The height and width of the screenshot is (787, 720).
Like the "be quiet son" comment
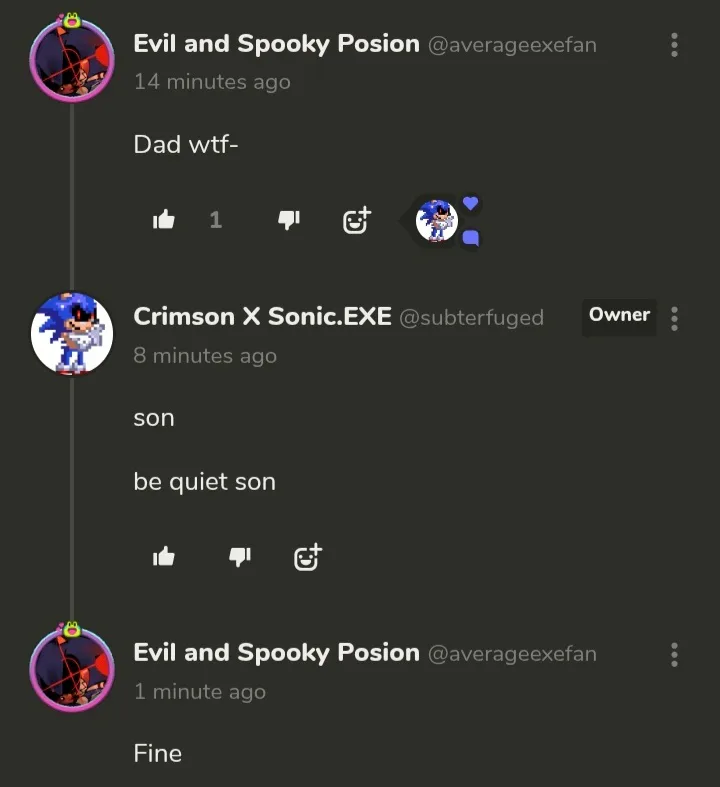pyautogui.click(x=164, y=557)
